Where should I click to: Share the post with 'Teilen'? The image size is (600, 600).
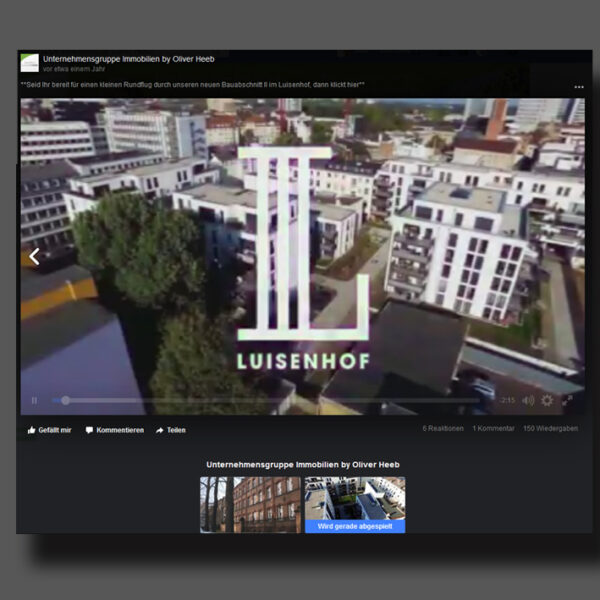click(x=171, y=430)
